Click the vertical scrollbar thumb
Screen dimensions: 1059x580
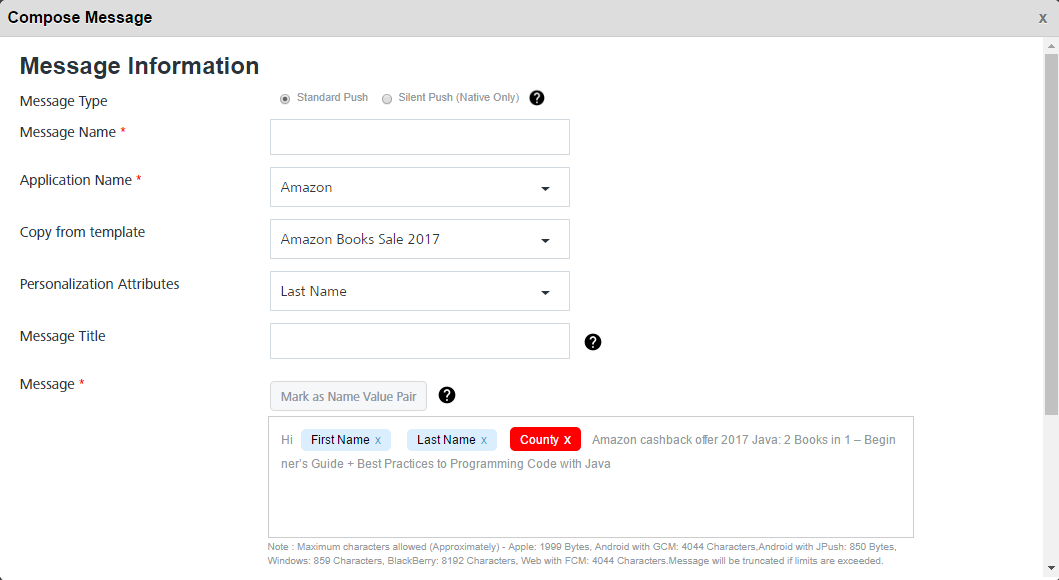[1051, 234]
